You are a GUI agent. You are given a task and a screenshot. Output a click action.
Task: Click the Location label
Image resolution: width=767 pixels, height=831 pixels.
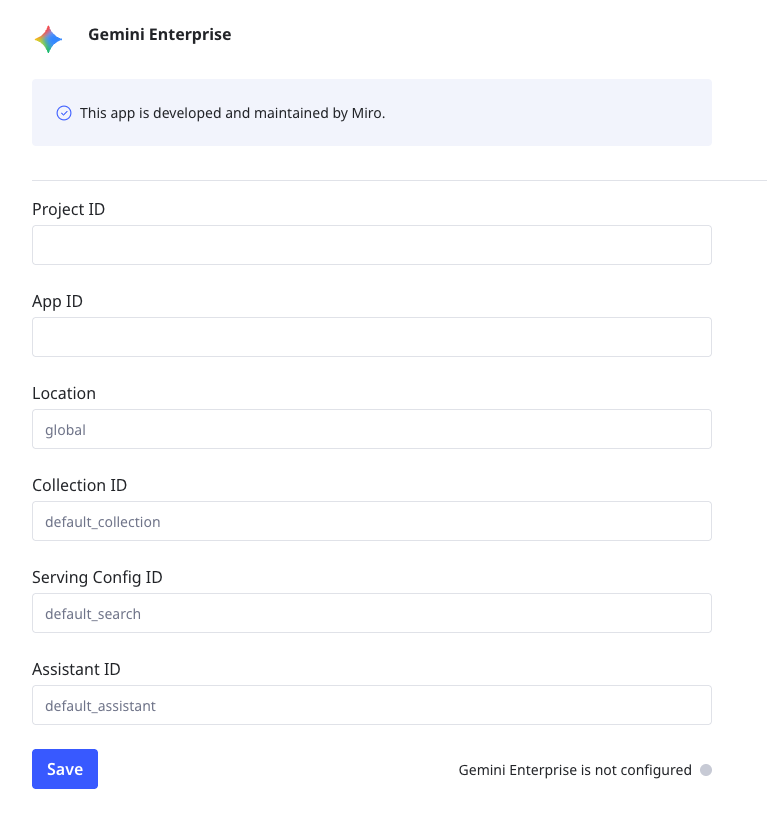(x=64, y=393)
